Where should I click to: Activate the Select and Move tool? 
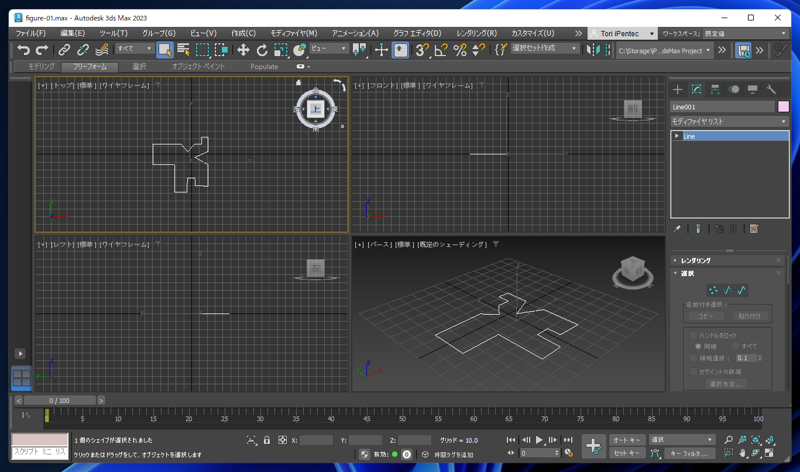coord(243,49)
